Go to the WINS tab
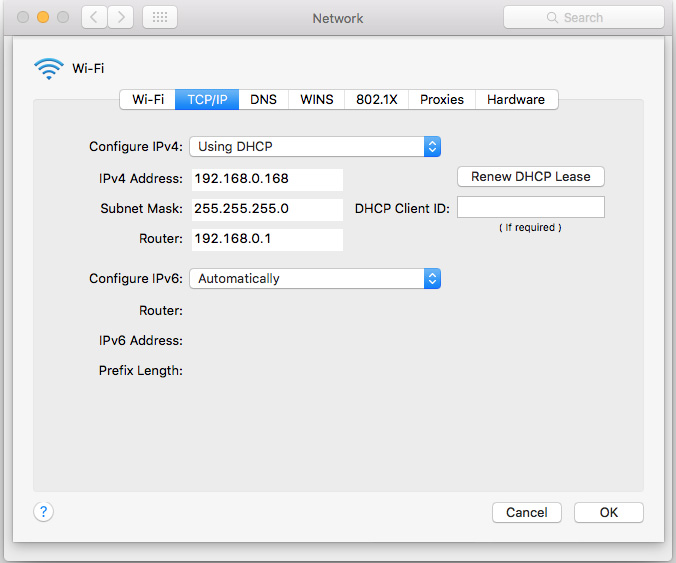The width and height of the screenshot is (676, 563). [316, 99]
